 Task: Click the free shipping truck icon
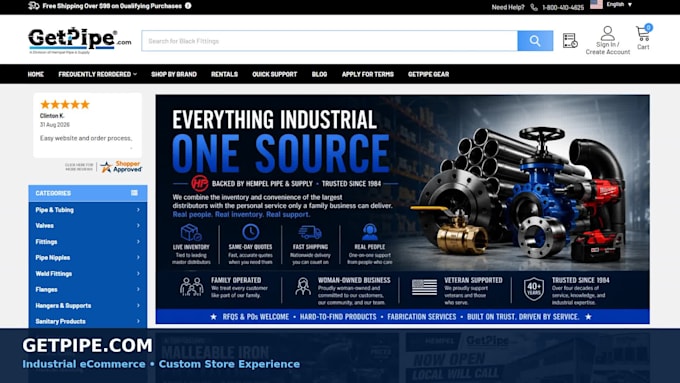coord(33,6)
